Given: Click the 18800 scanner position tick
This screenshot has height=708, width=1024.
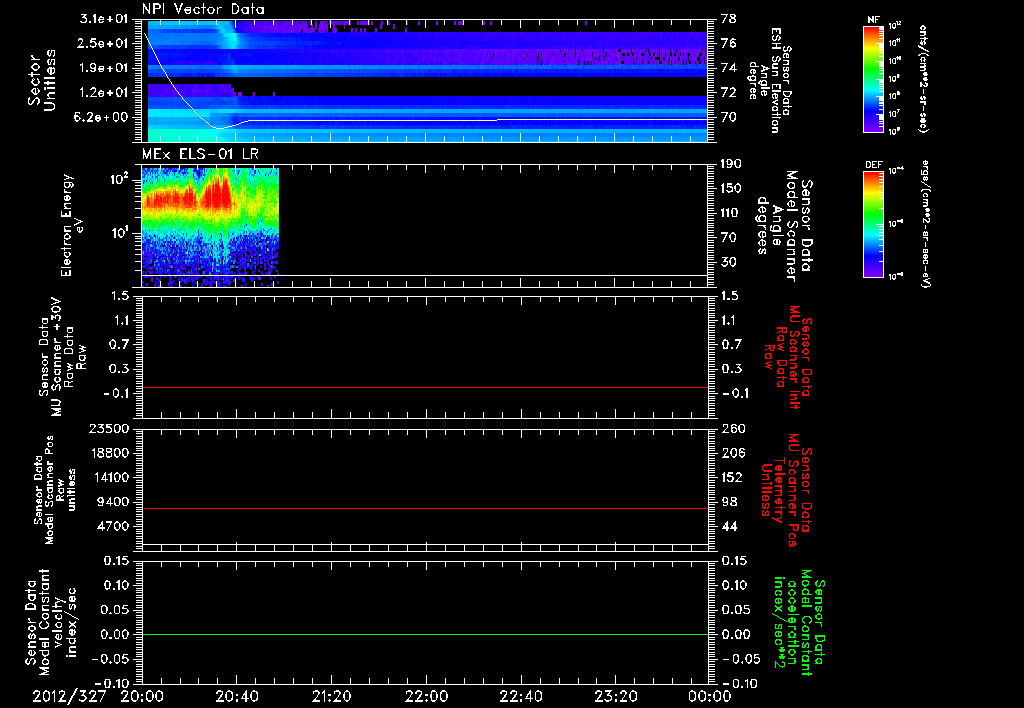Looking at the screenshot, I should (110, 453).
